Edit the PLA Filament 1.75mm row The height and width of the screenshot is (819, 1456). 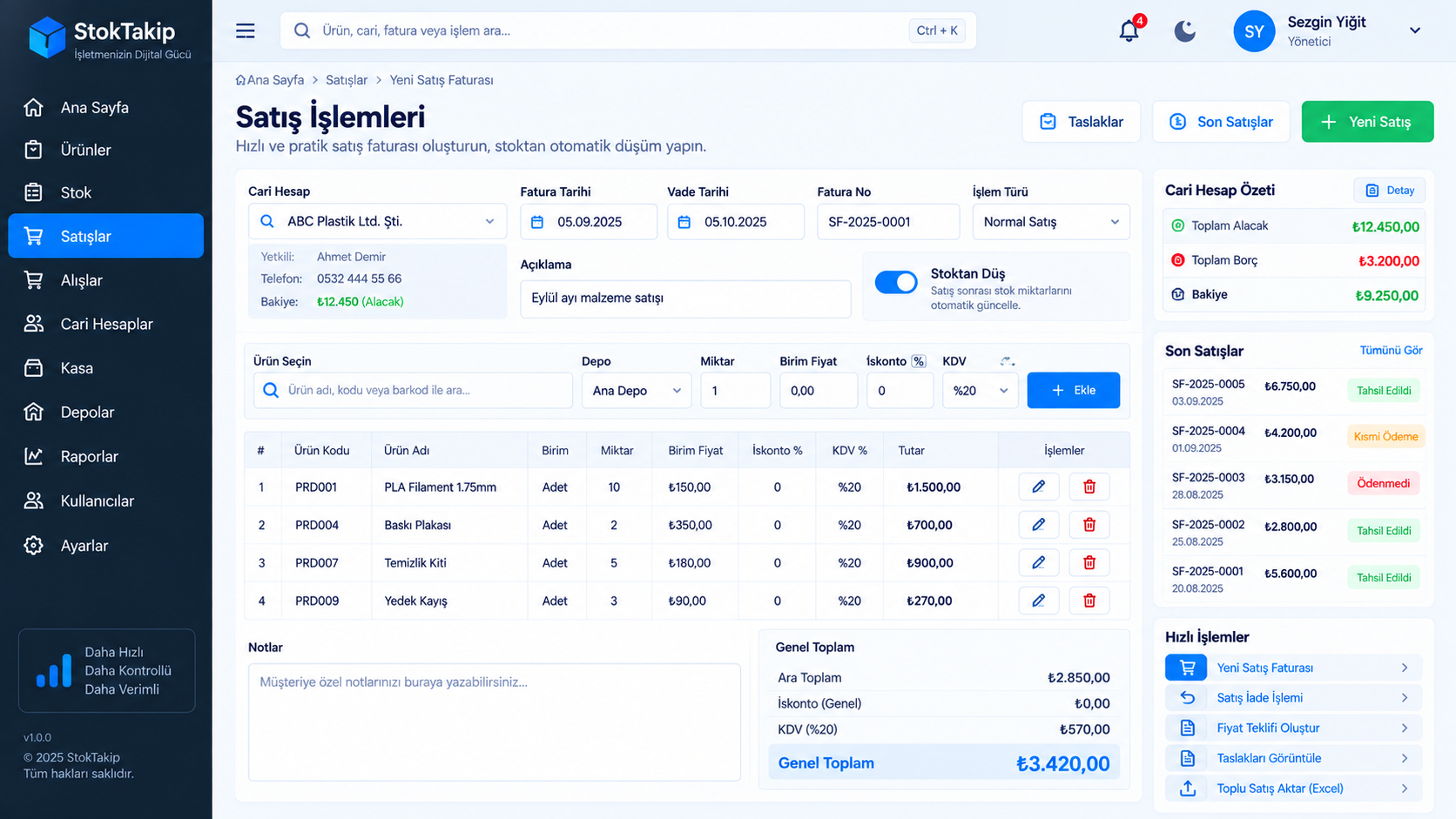pos(1038,487)
